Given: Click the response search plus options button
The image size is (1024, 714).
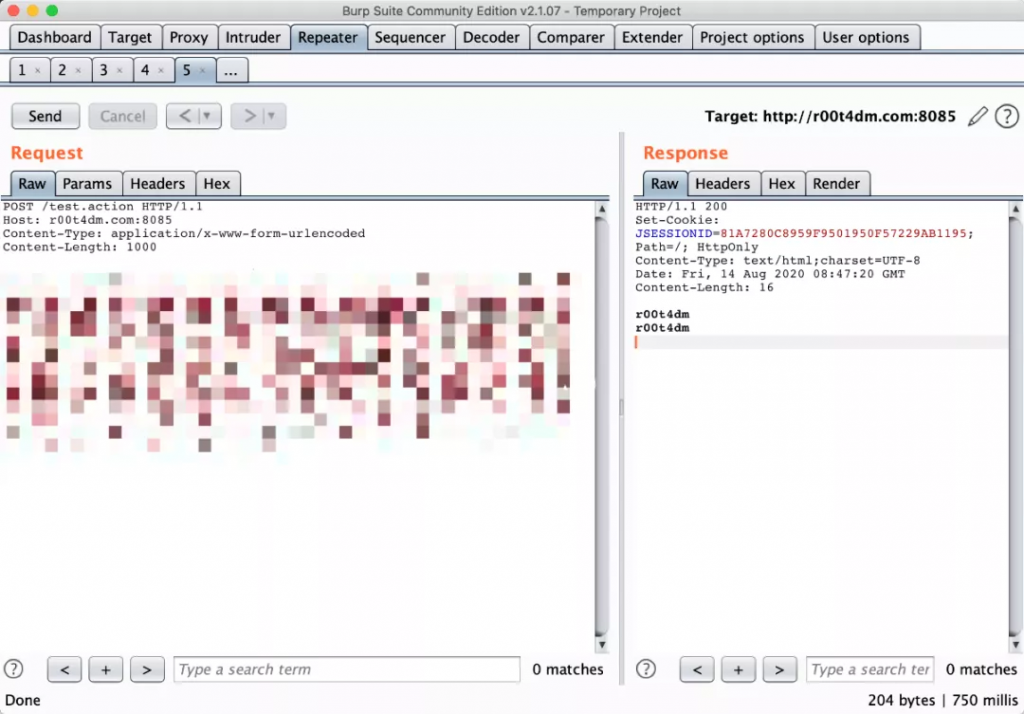Looking at the screenshot, I should [738, 670].
